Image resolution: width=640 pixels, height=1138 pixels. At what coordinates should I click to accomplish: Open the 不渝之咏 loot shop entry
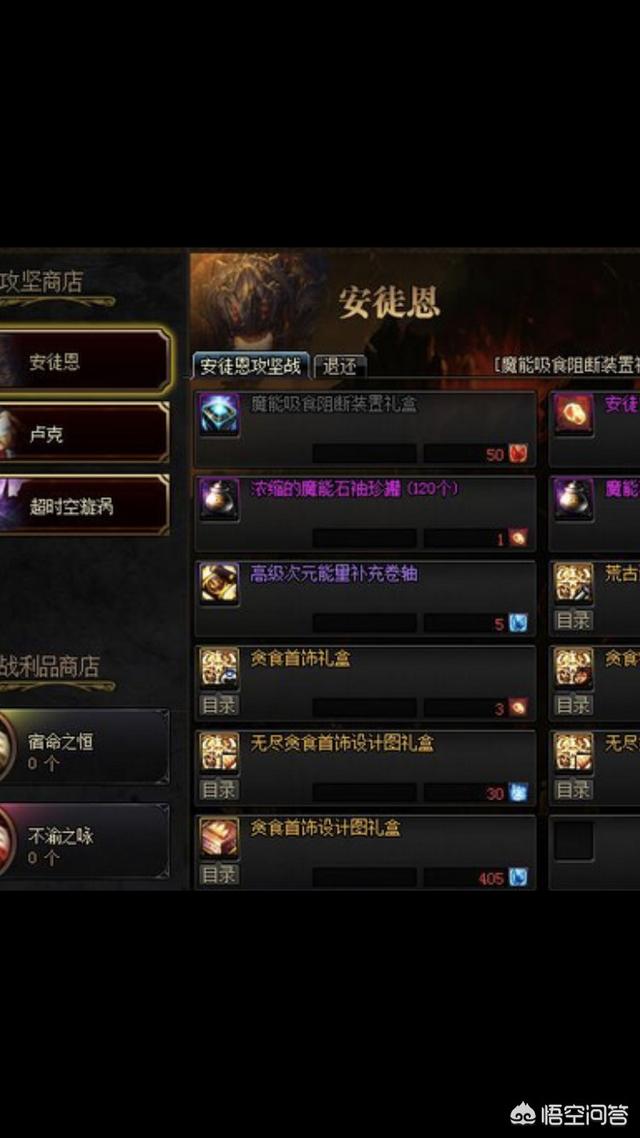[x=85, y=842]
